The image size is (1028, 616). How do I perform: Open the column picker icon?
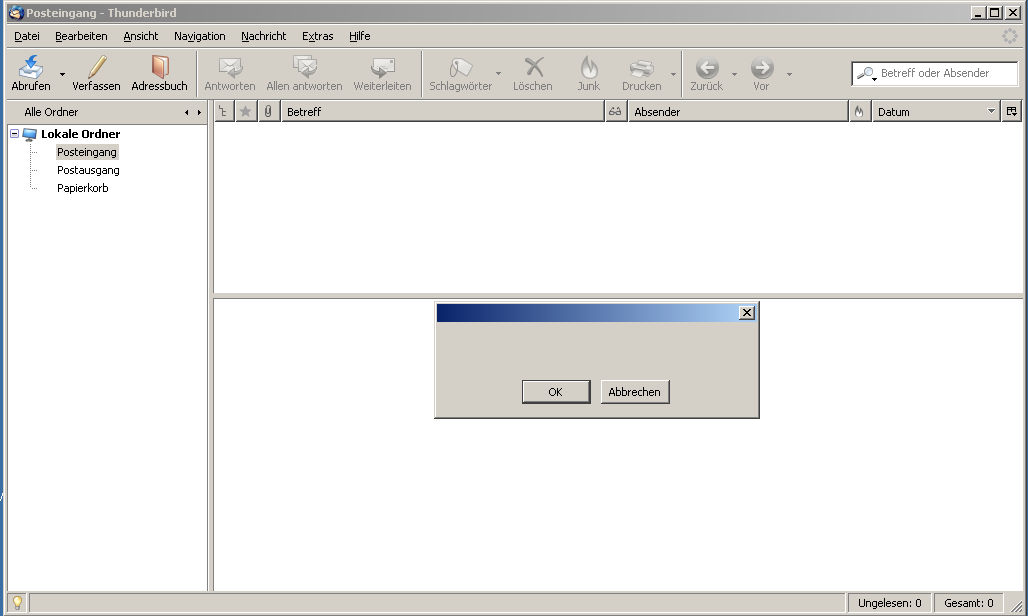pos(1012,111)
